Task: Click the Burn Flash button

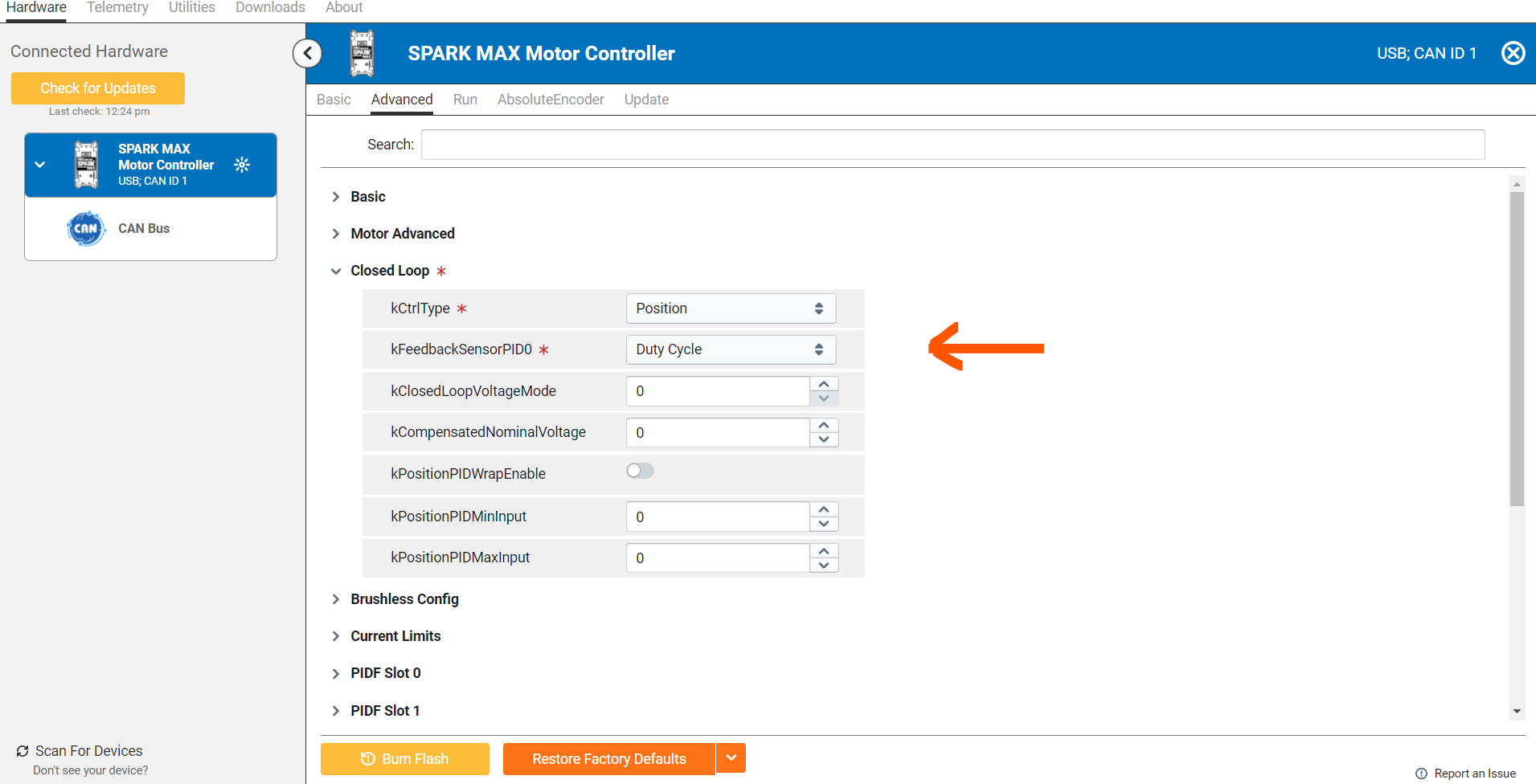Action: [x=405, y=759]
